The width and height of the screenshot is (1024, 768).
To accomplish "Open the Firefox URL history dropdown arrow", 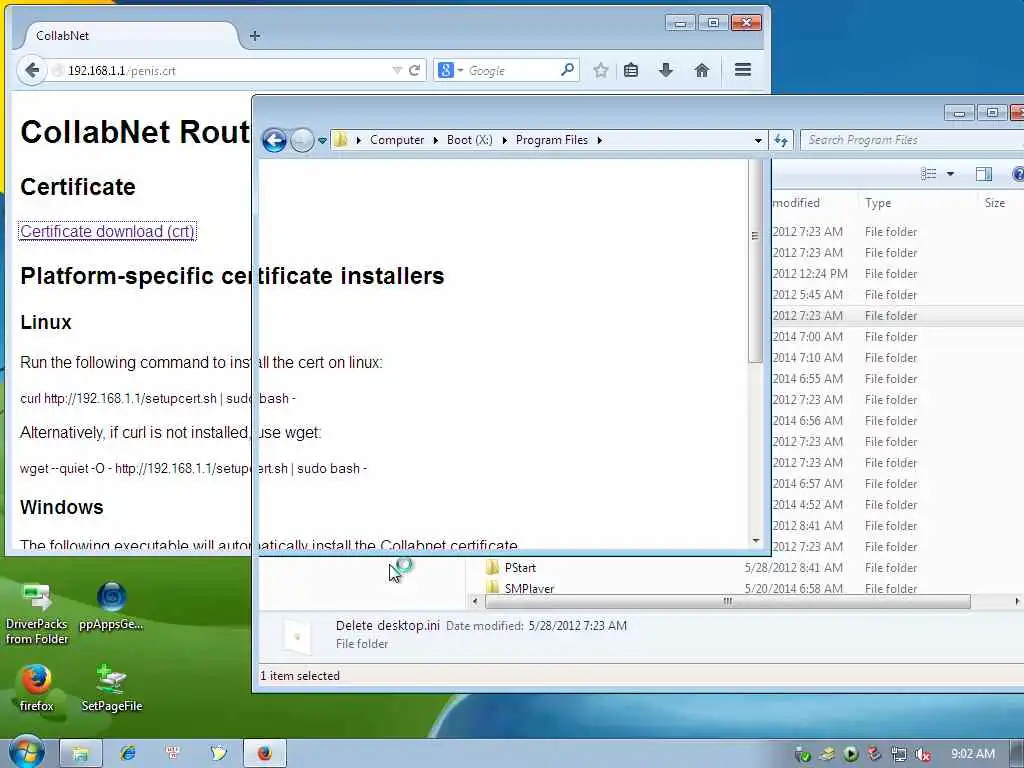I will (396, 70).
